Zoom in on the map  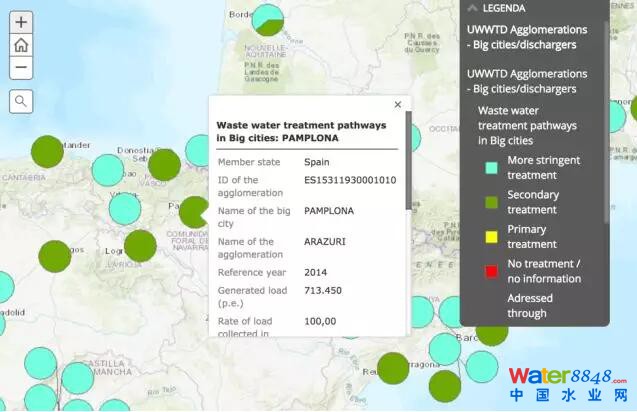coord(21,22)
